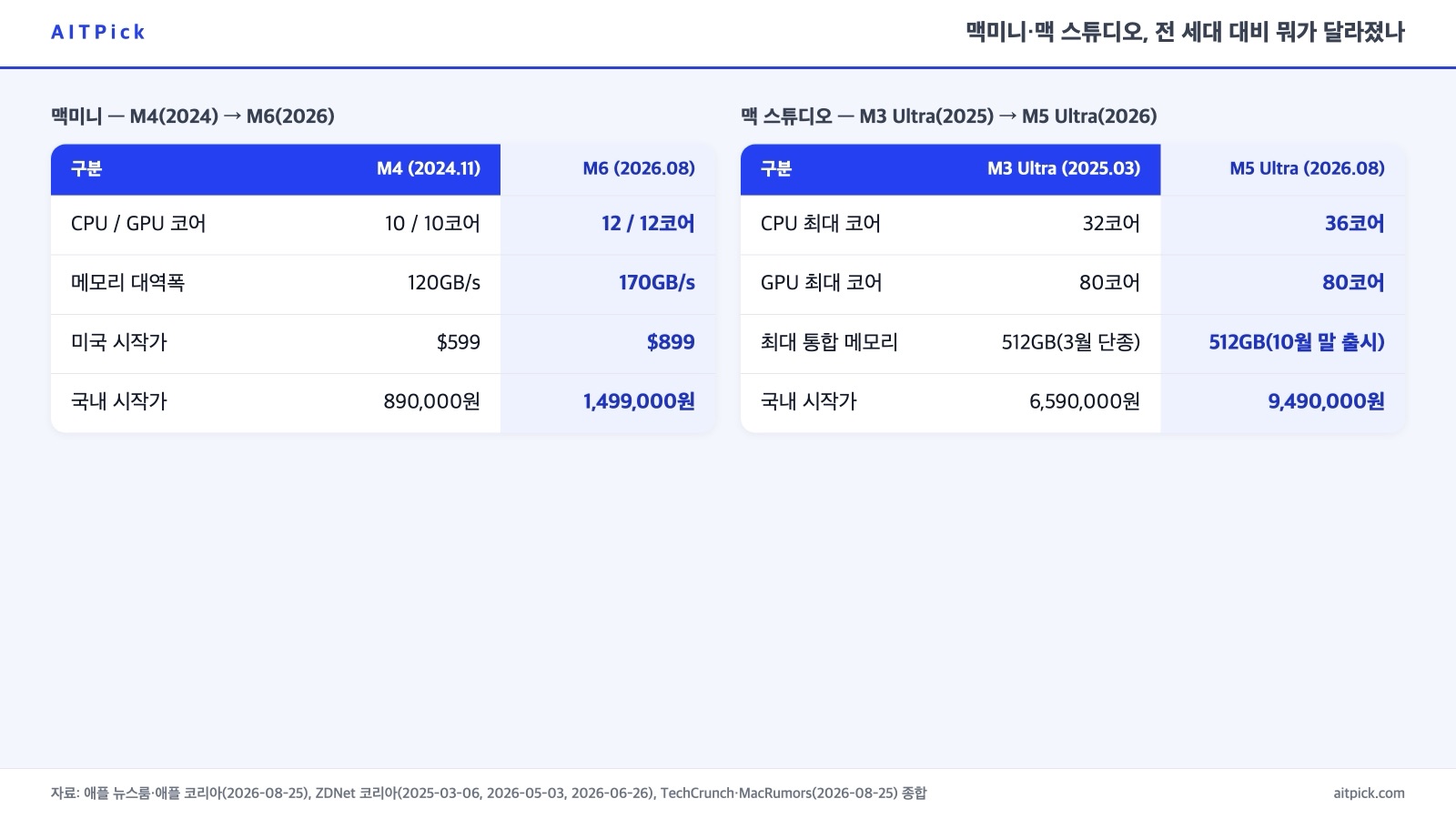
Task: Select the '512GB(10월 말 출시)' cell
Action: click(1297, 342)
